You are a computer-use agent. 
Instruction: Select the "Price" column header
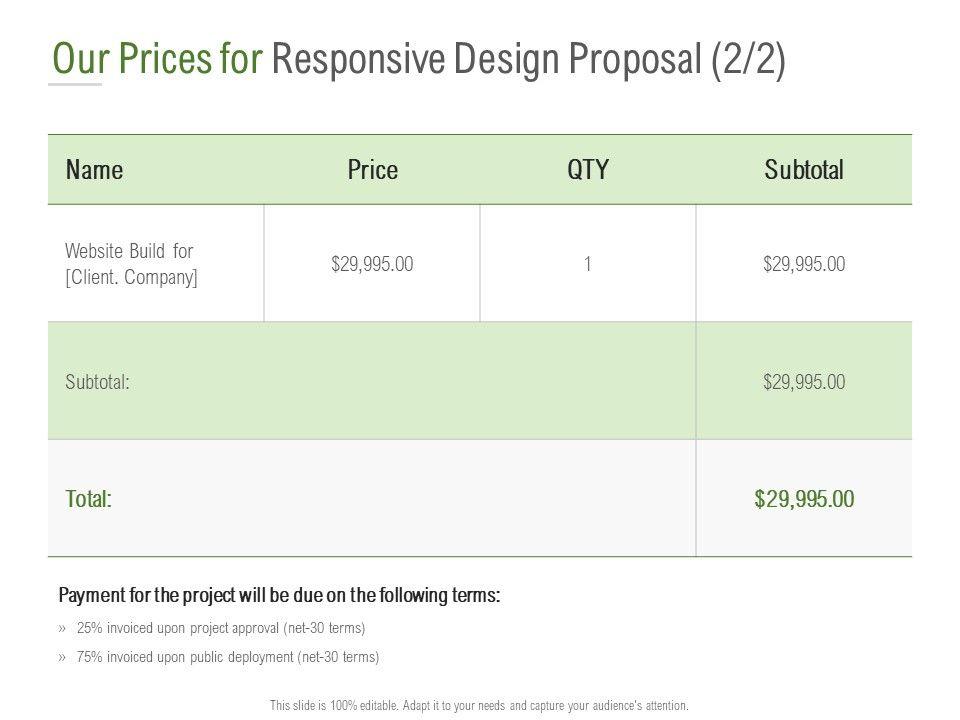point(372,170)
